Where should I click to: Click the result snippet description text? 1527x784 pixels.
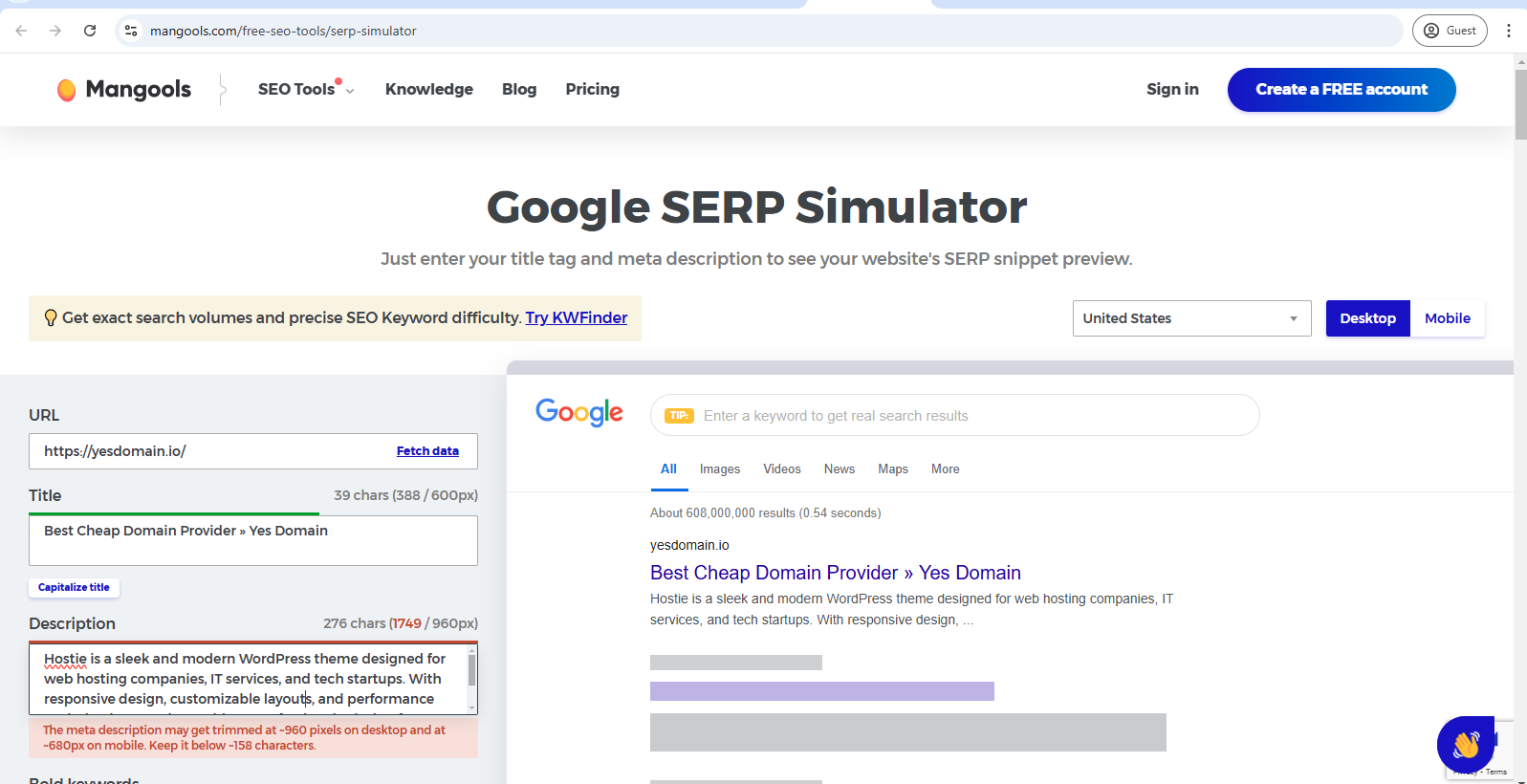tap(911, 609)
